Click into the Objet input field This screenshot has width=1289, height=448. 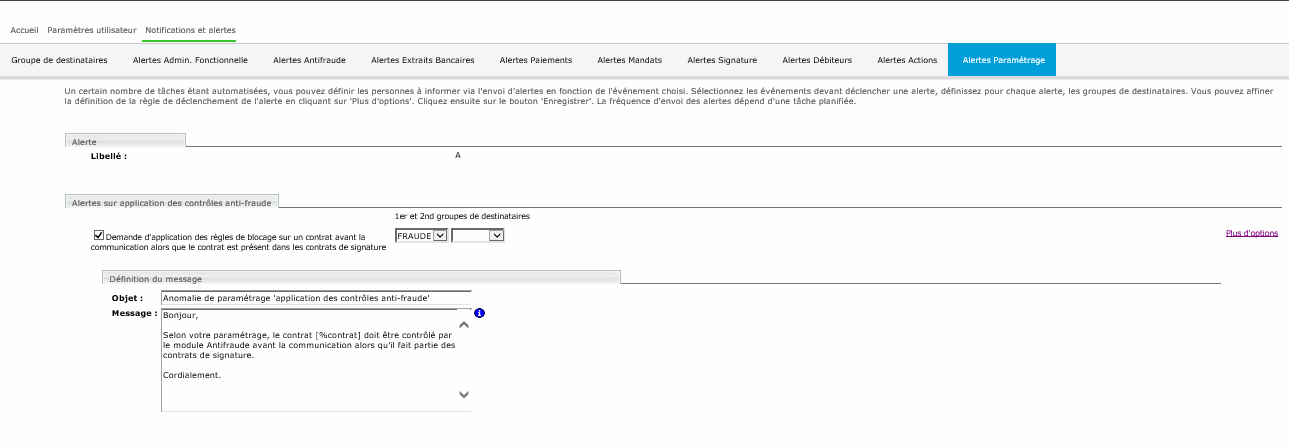coord(315,298)
